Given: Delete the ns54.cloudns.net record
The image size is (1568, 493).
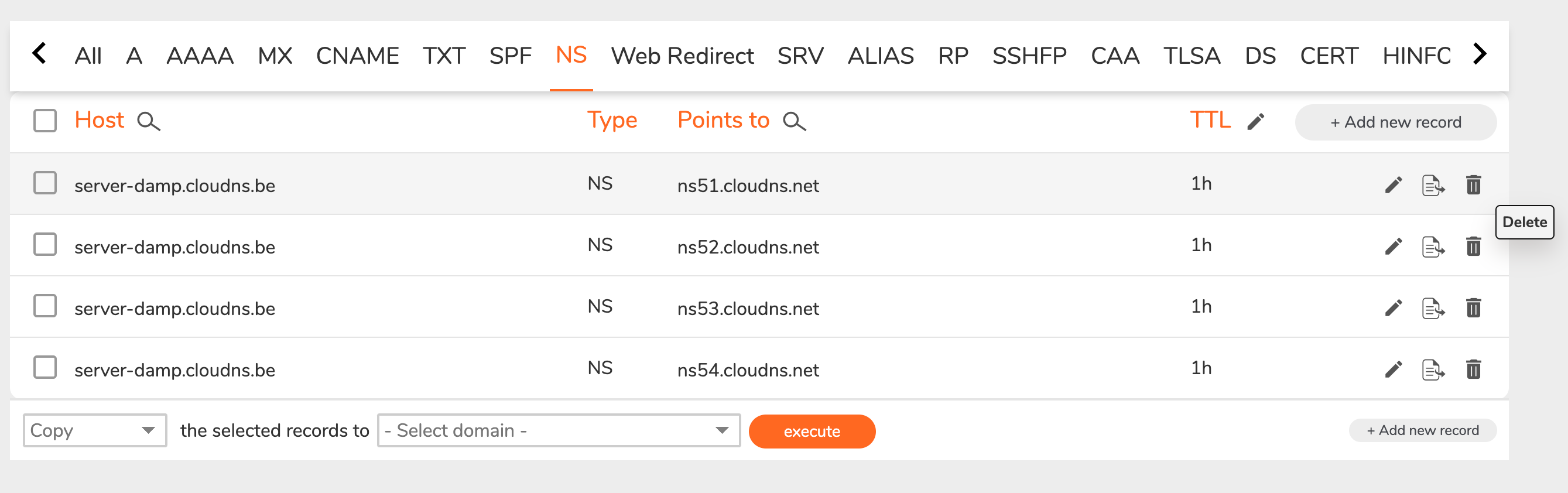Looking at the screenshot, I should (x=1473, y=369).
